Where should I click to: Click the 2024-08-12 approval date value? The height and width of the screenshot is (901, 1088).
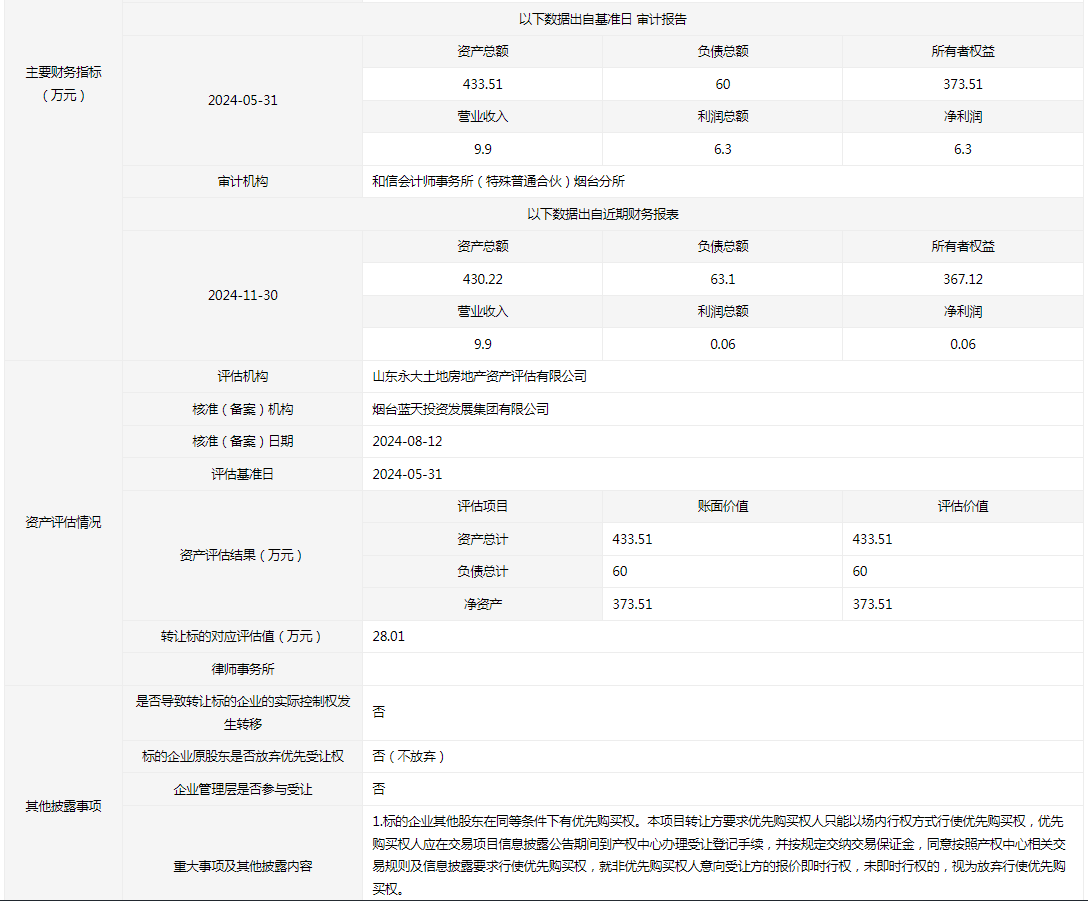click(406, 441)
